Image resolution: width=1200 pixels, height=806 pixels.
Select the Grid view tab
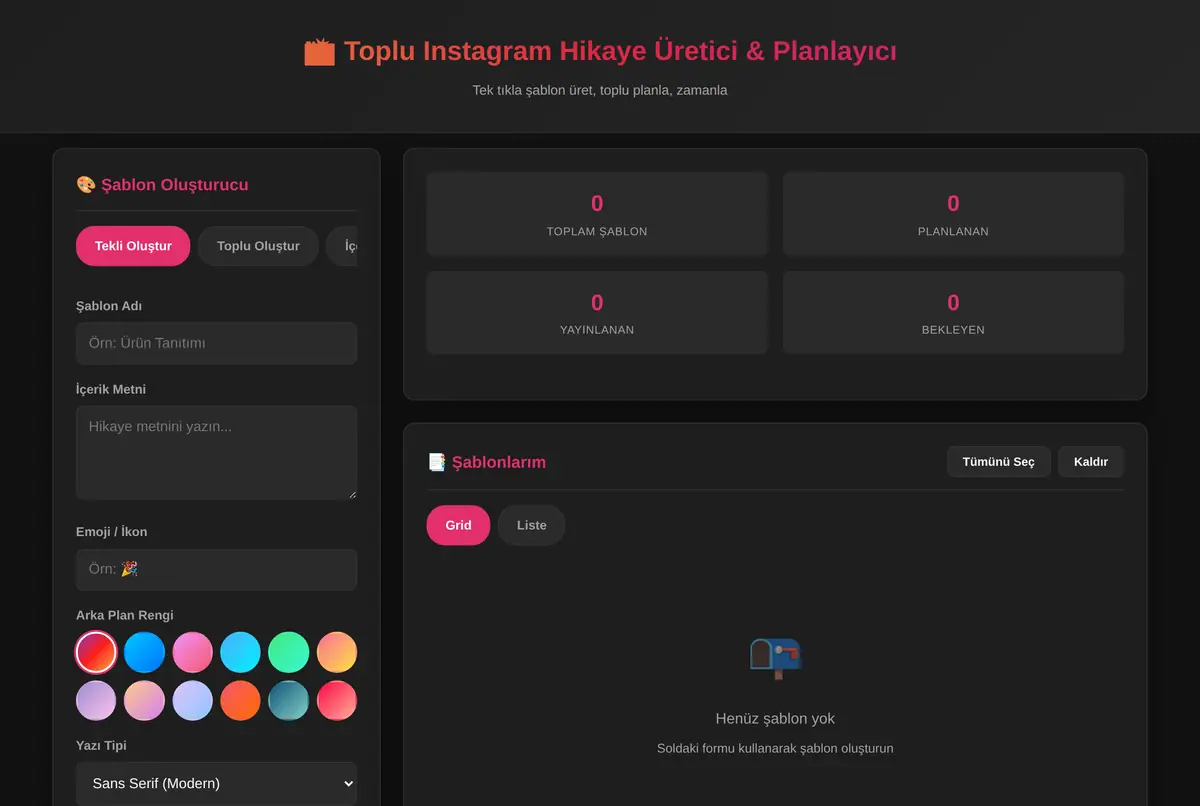click(458, 525)
